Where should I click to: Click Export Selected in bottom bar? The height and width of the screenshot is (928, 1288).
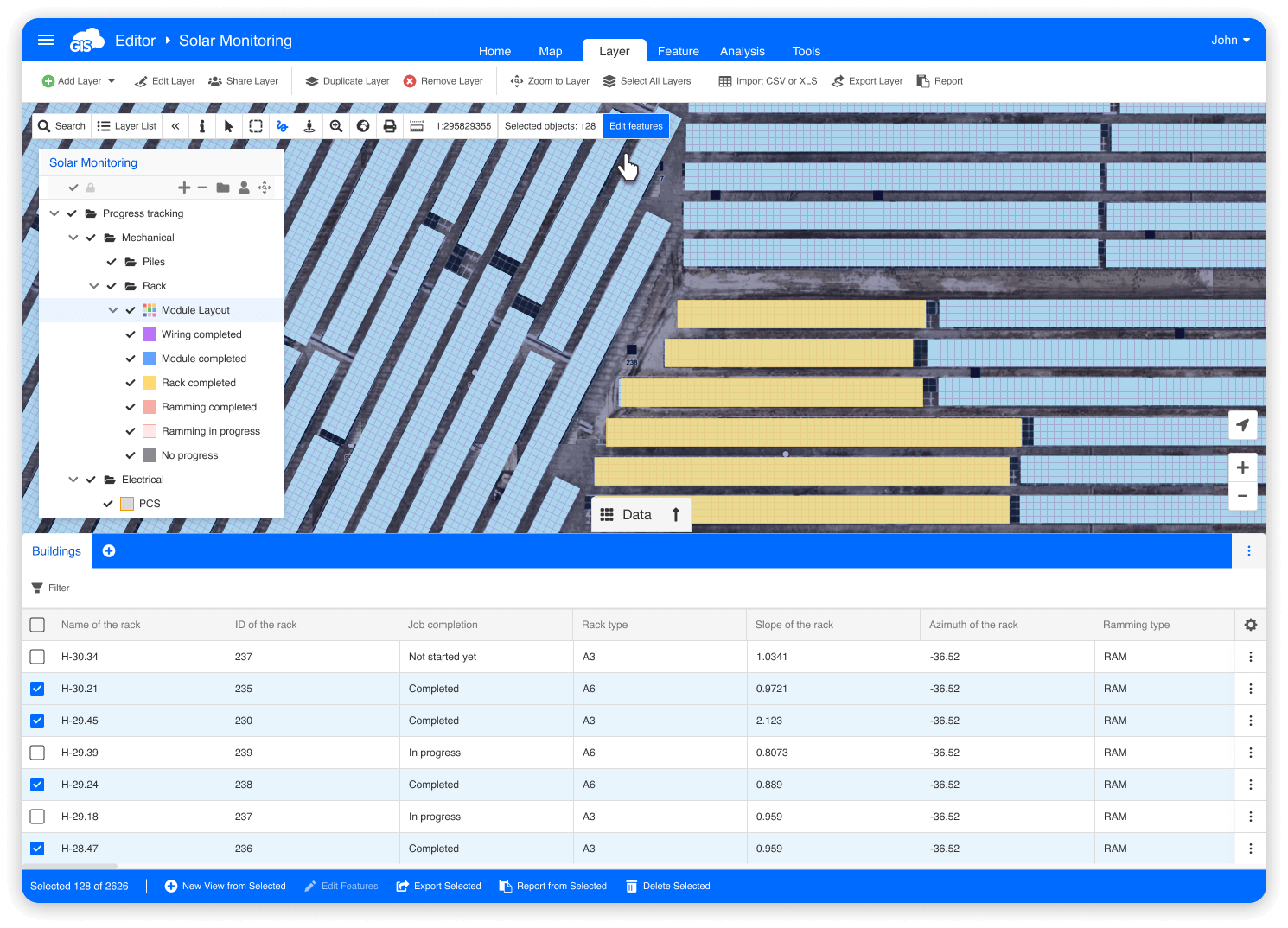439,886
